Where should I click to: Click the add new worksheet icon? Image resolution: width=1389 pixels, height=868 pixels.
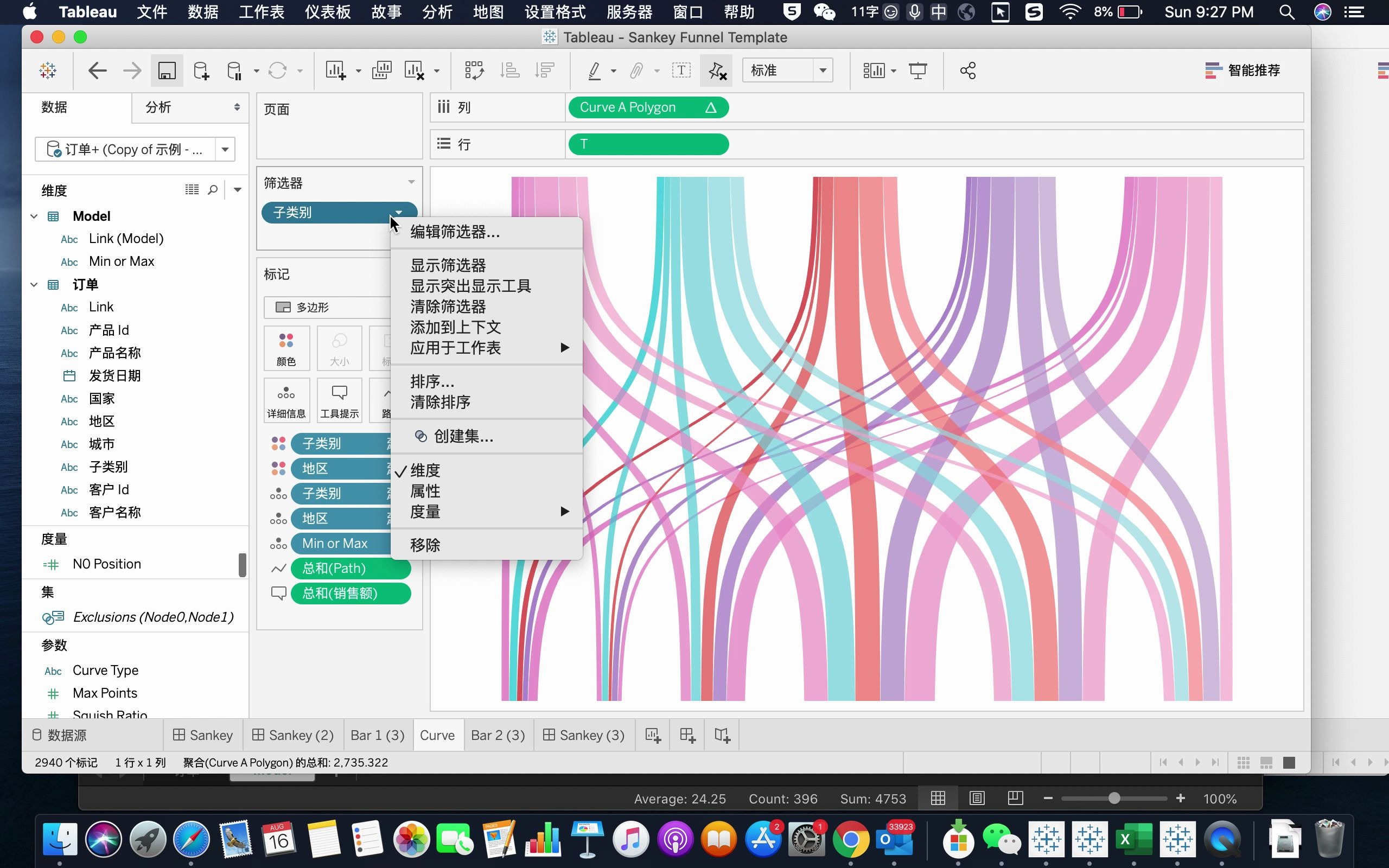pyautogui.click(x=654, y=735)
